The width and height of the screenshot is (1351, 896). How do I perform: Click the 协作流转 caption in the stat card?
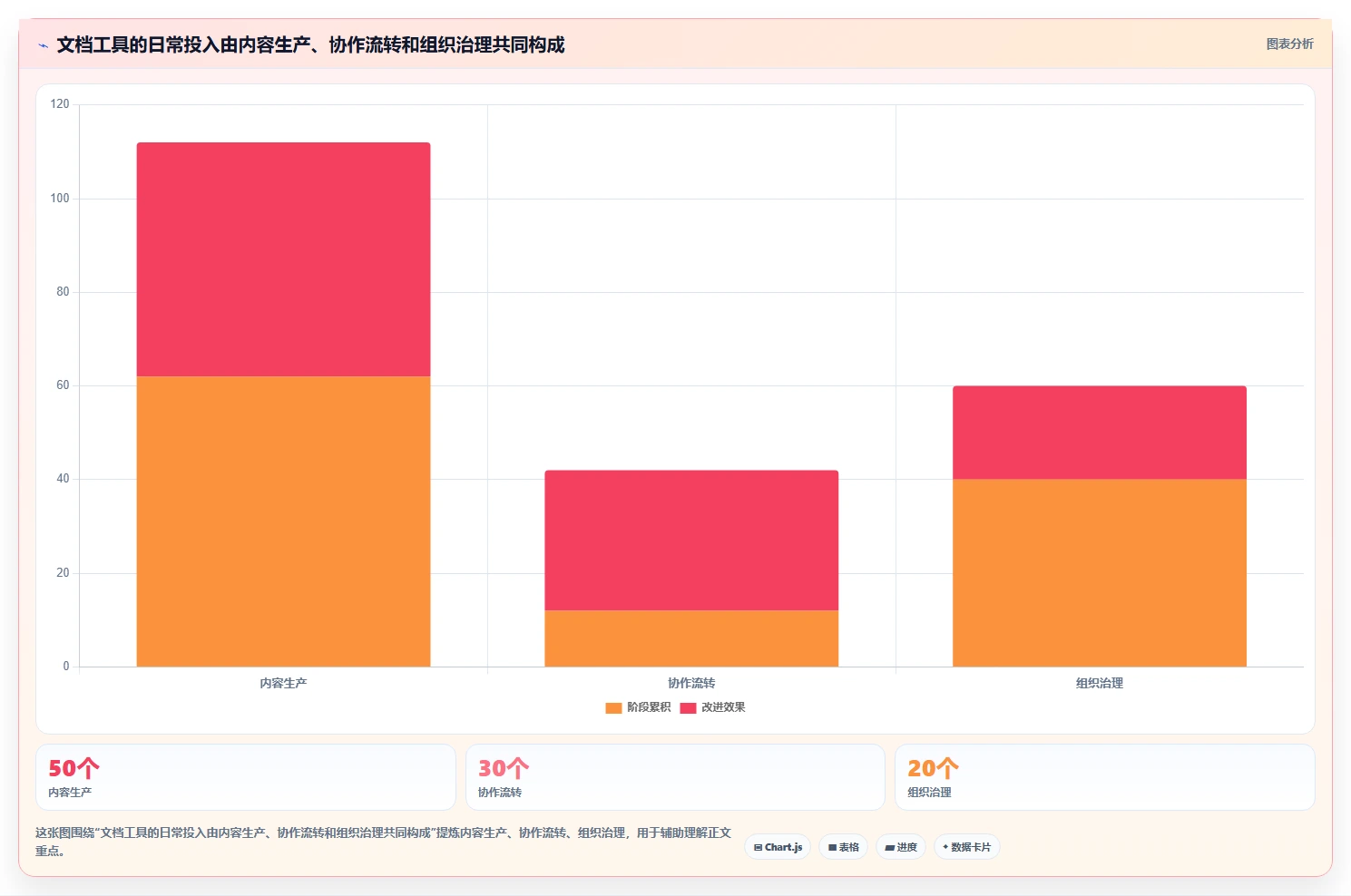coord(500,793)
